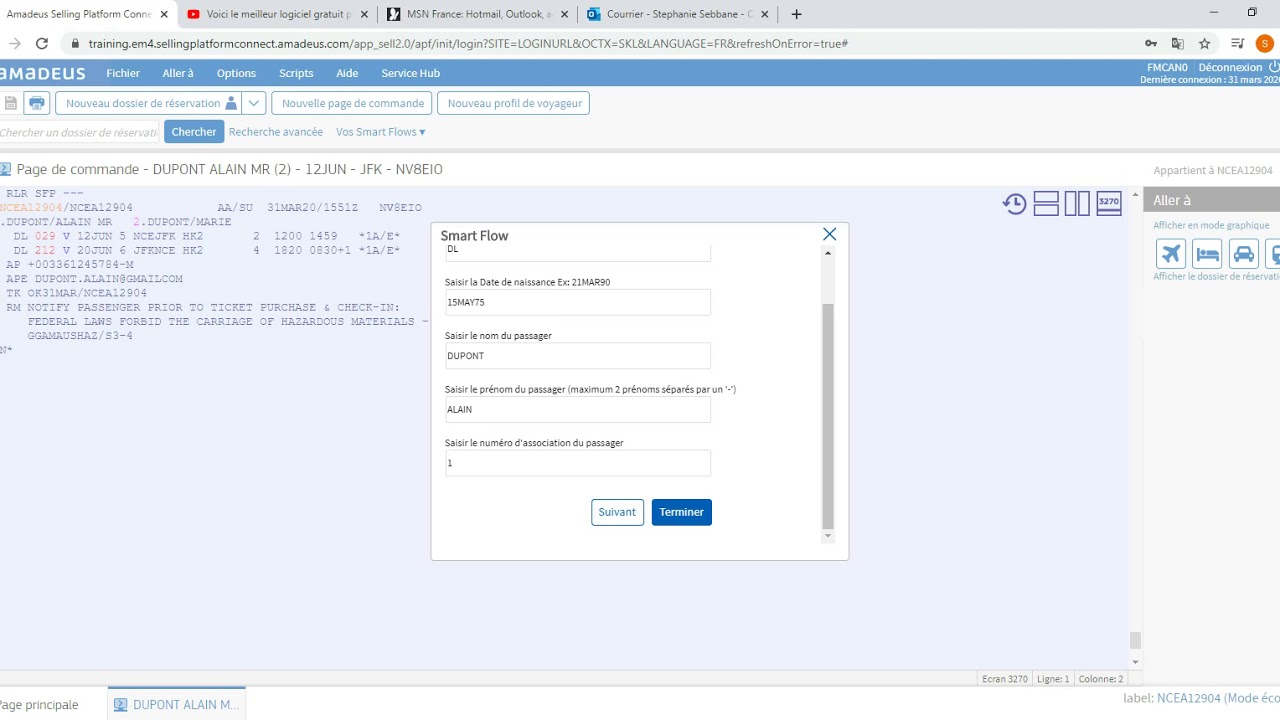
Task: Click the Smart Flow scrollbar down arrow
Action: coord(827,536)
